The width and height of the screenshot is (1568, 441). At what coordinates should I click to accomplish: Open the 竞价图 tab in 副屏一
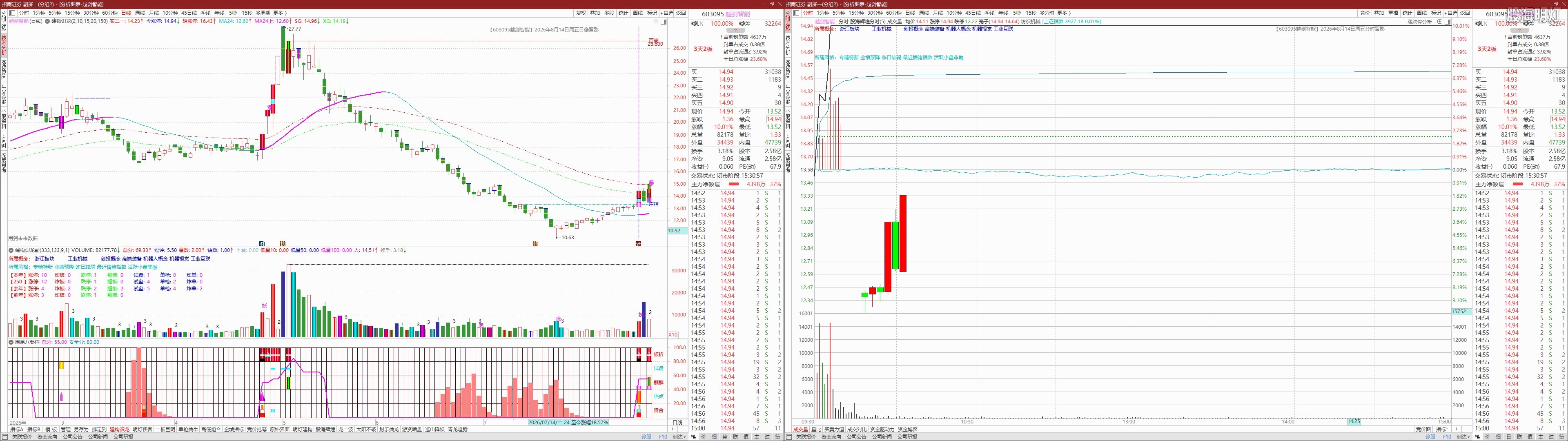(x=1423, y=430)
